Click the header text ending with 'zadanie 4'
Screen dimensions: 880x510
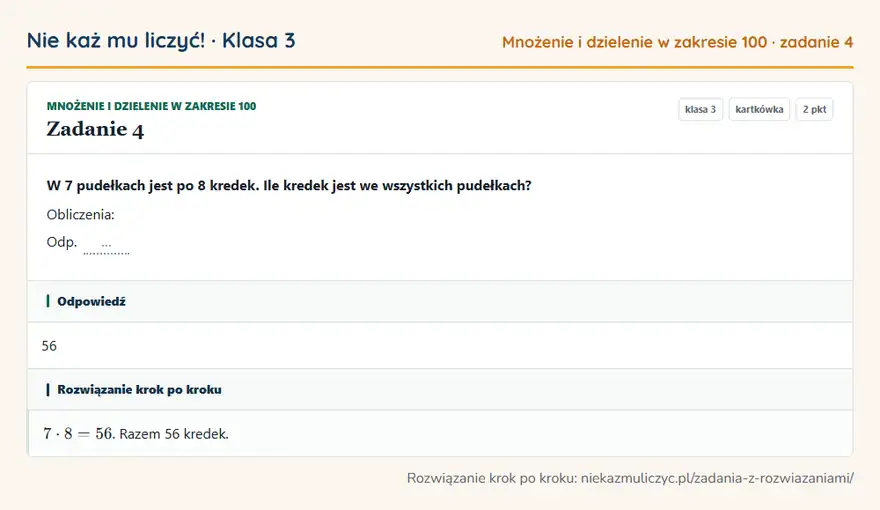677,42
